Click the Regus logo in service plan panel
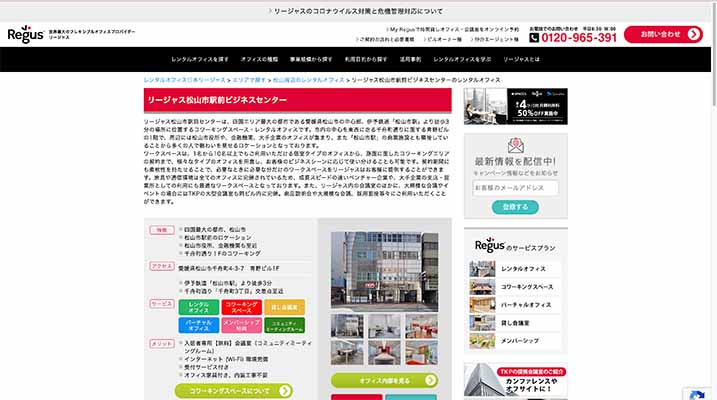The image size is (717, 400). click(x=489, y=245)
